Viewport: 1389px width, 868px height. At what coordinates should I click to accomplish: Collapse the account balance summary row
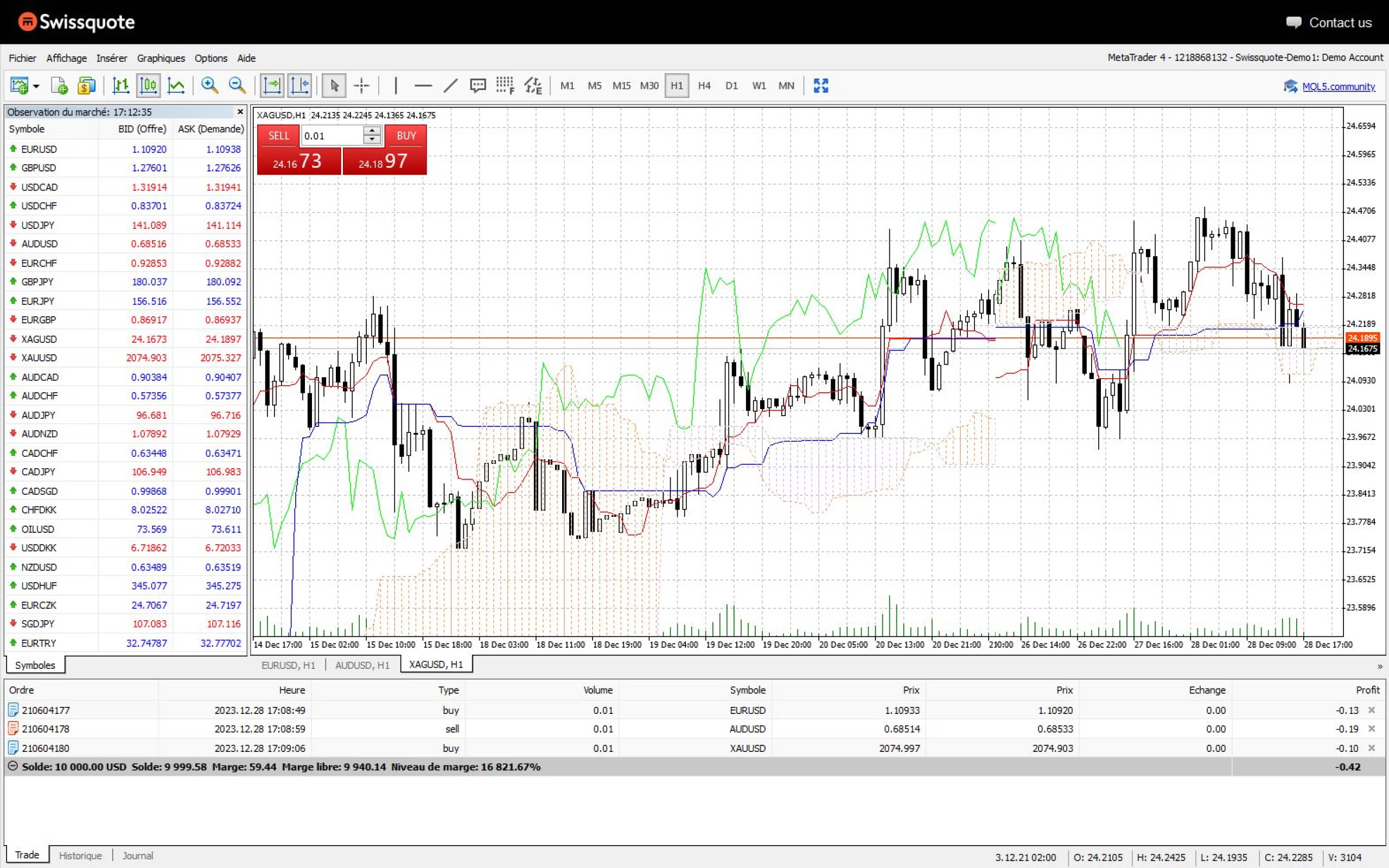click(12, 767)
